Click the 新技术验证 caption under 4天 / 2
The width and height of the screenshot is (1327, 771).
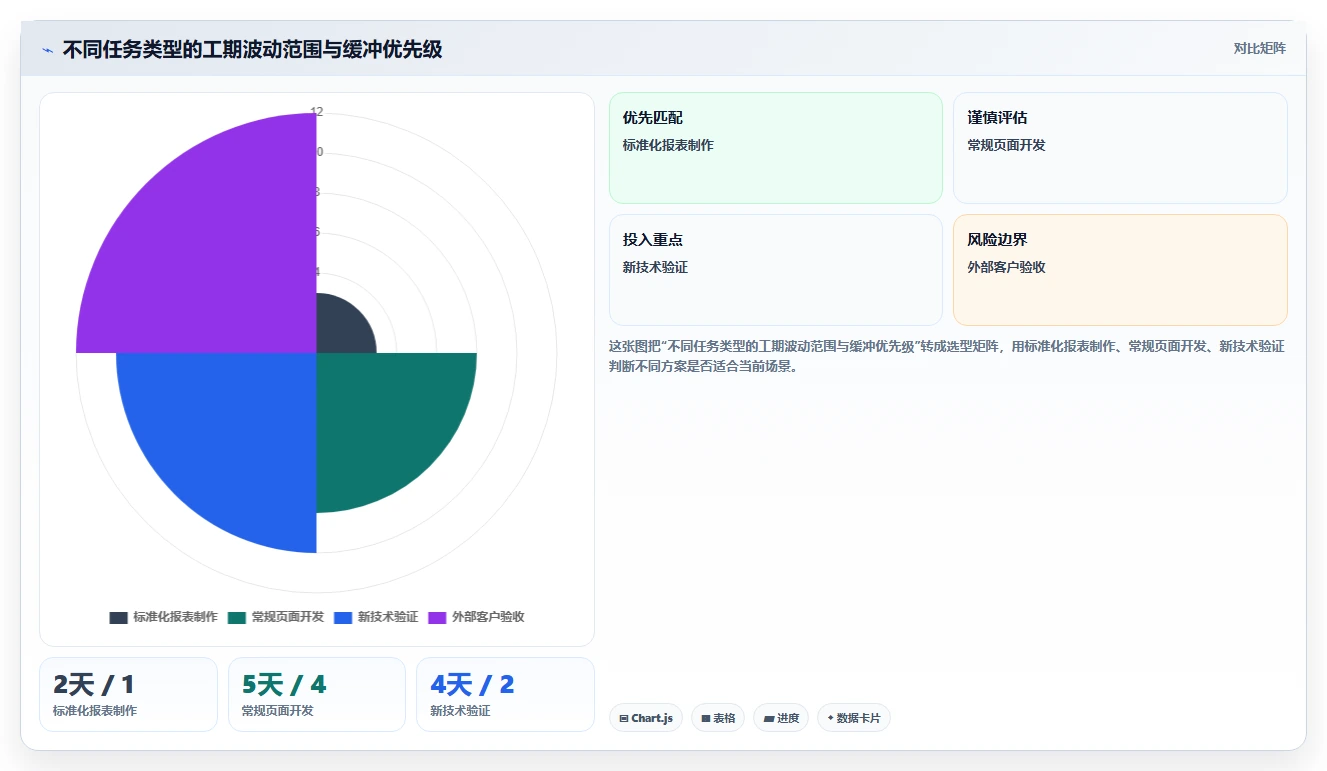(x=460, y=711)
